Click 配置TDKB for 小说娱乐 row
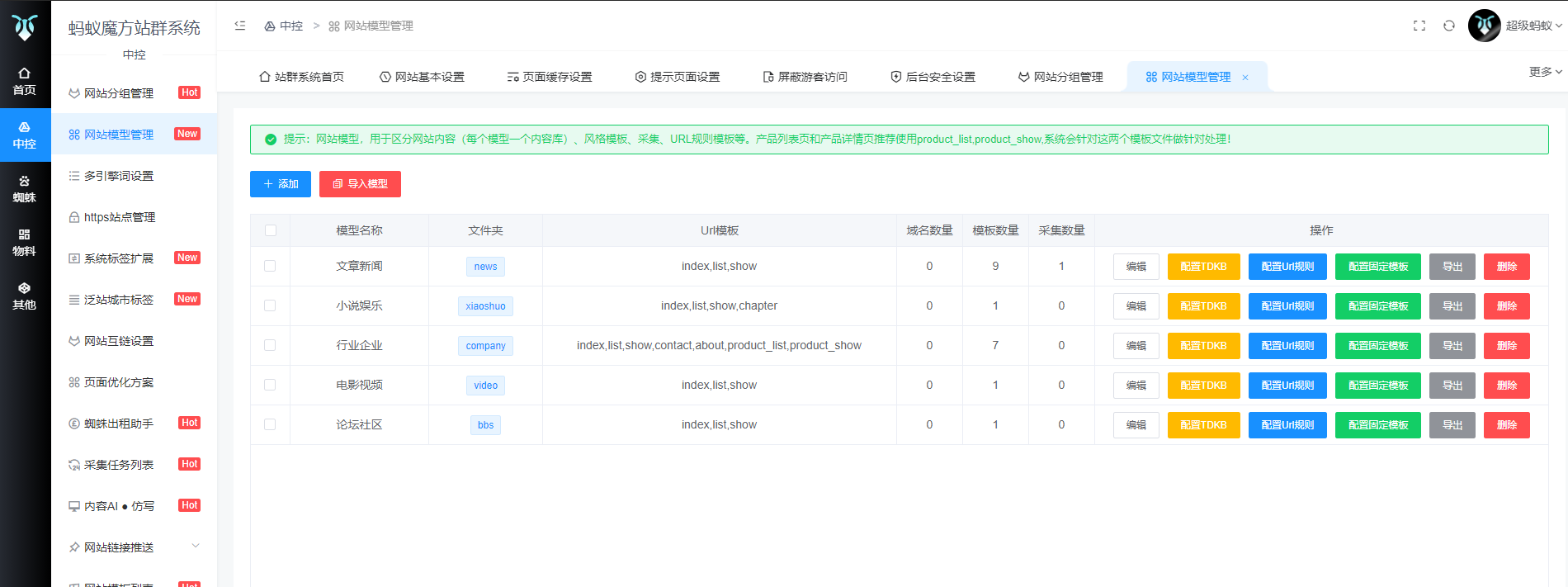The height and width of the screenshot is (587, 1568). pyautogui.click(x=1203, y=306)
